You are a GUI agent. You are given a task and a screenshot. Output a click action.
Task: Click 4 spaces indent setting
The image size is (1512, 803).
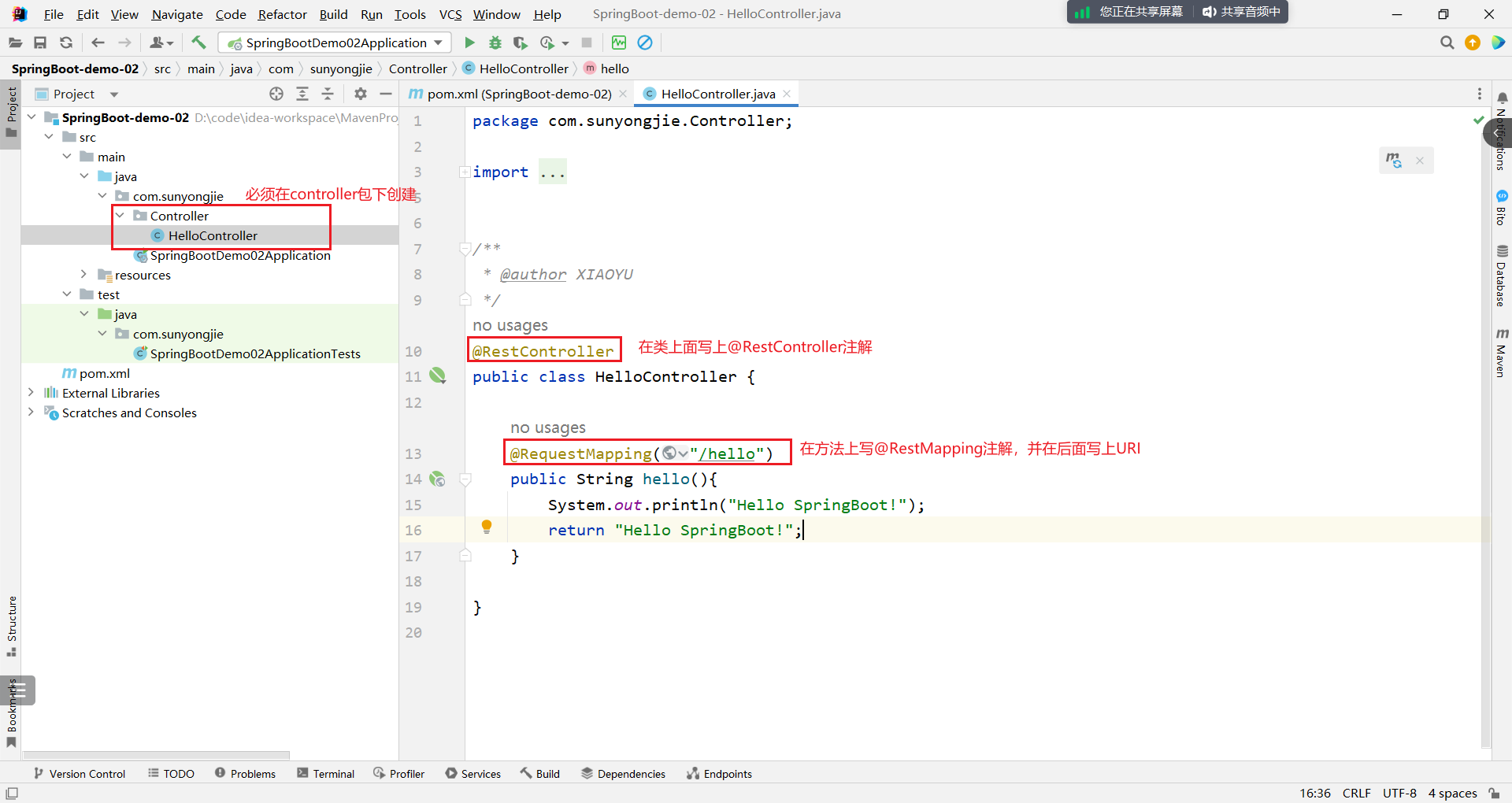point(1452,793)
